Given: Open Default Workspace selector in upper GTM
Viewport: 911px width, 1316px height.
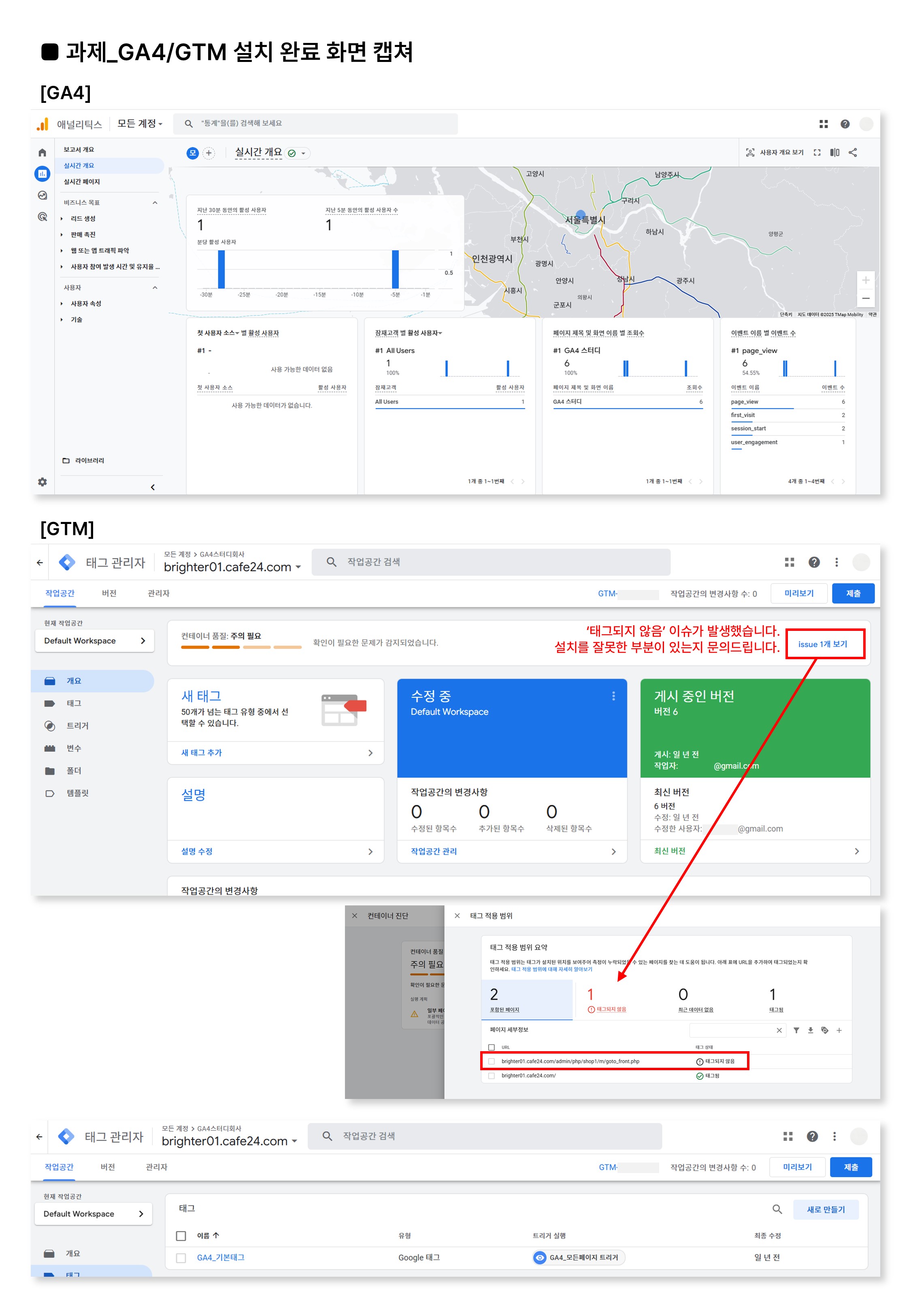Looking at the screenshot, I should point(94,641).
